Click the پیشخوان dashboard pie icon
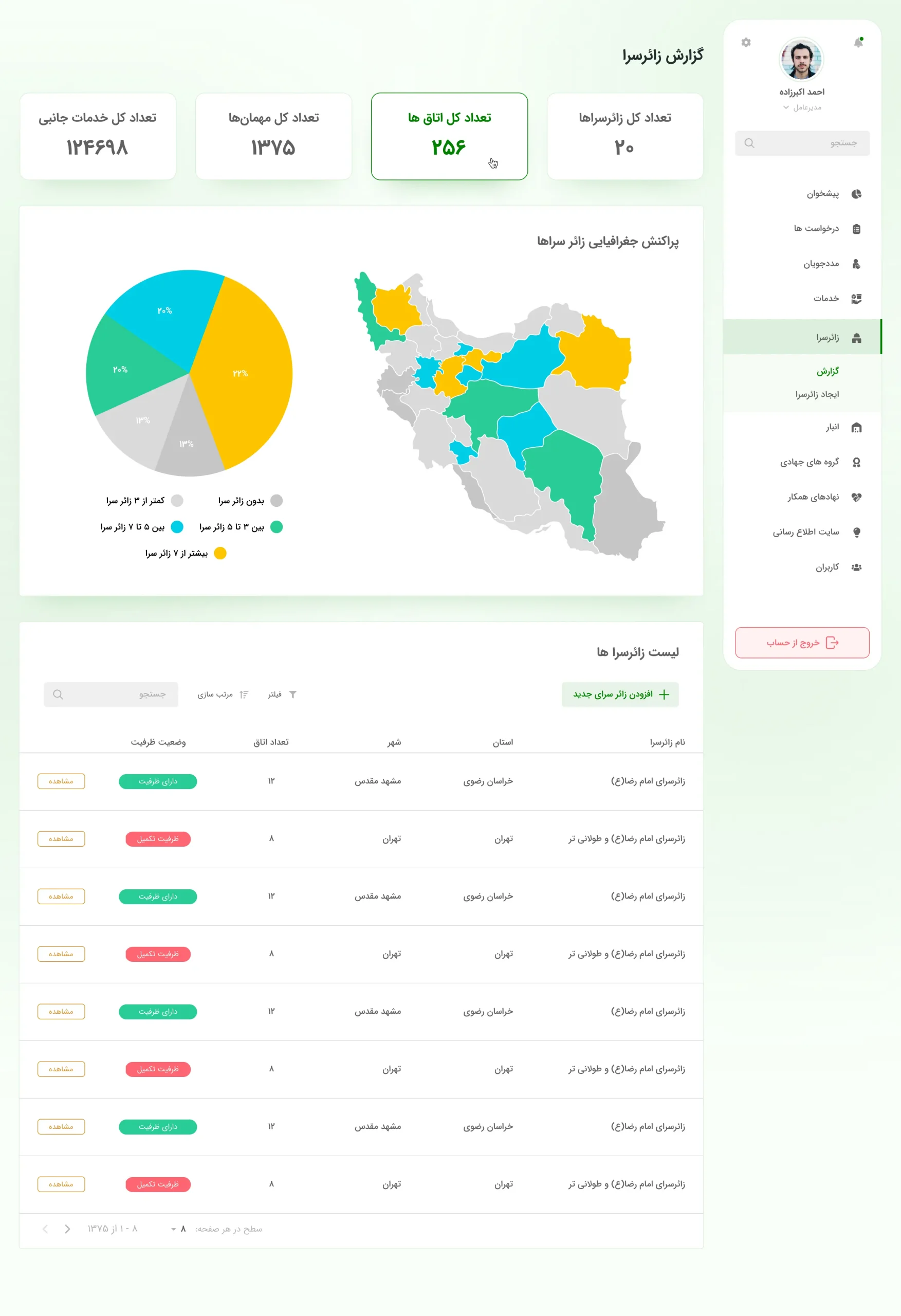Image resolution: width=901 pixels, height=1316 pixels. click(856, 194)
